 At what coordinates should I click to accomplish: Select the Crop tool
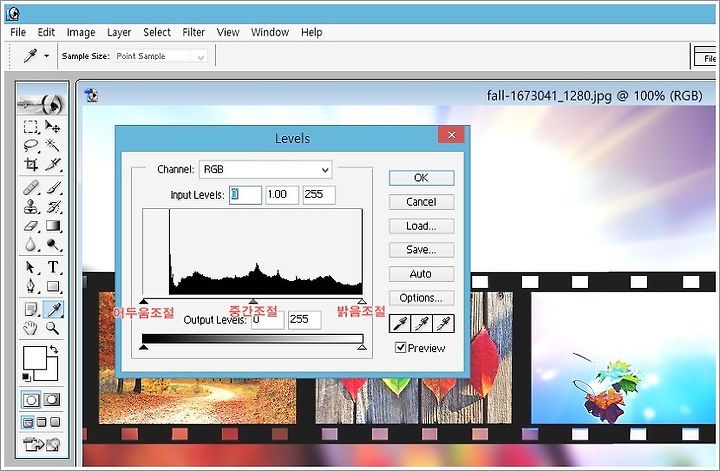click(31, 164)
